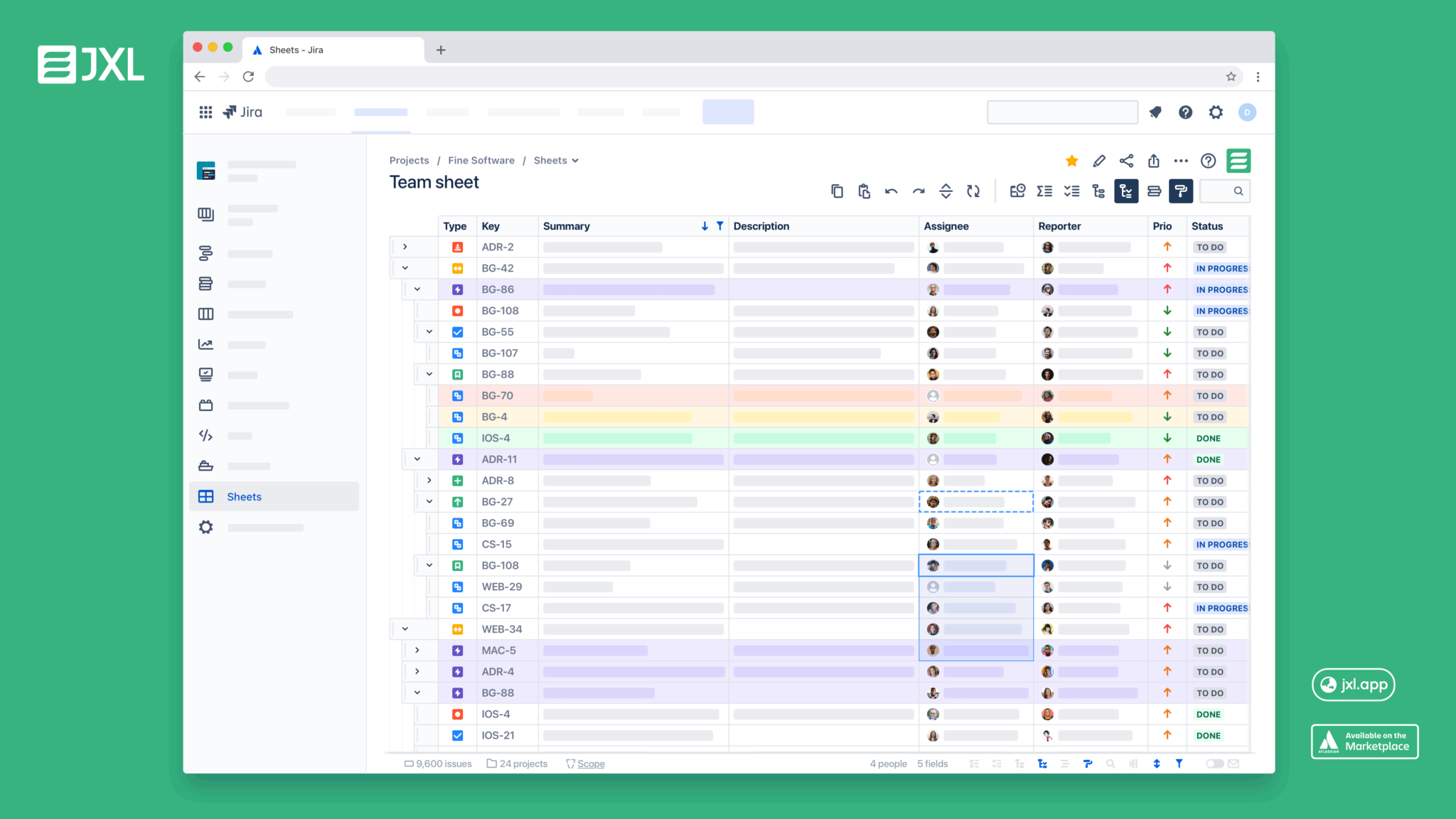The width and height of the screenshot is (1456, 819).
Task: Open the Fine Software breadcrumb link
Action: point(481,161)
